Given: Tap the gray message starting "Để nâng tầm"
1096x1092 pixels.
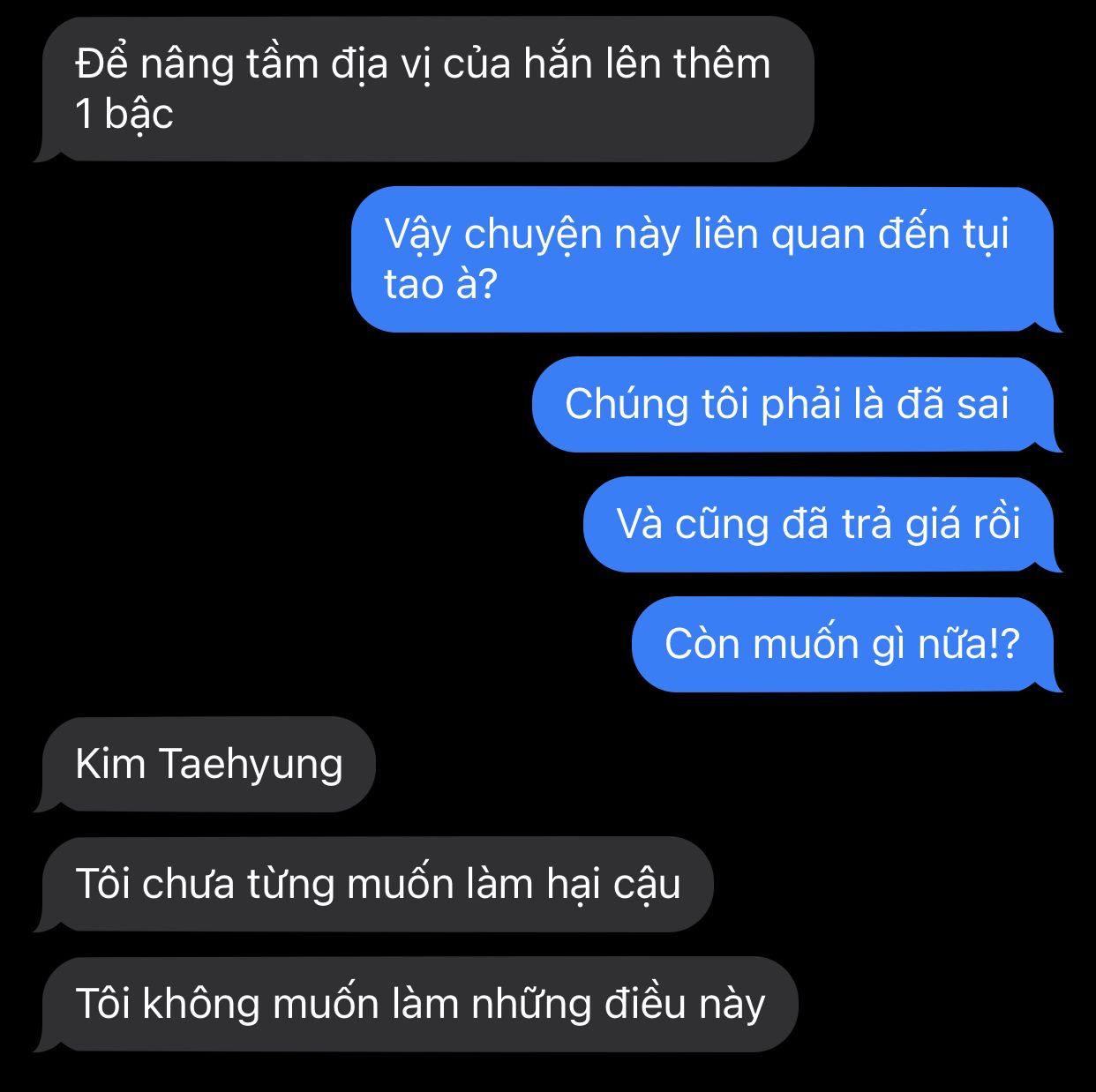Looking at the screenshot, I should click(428, 89).
